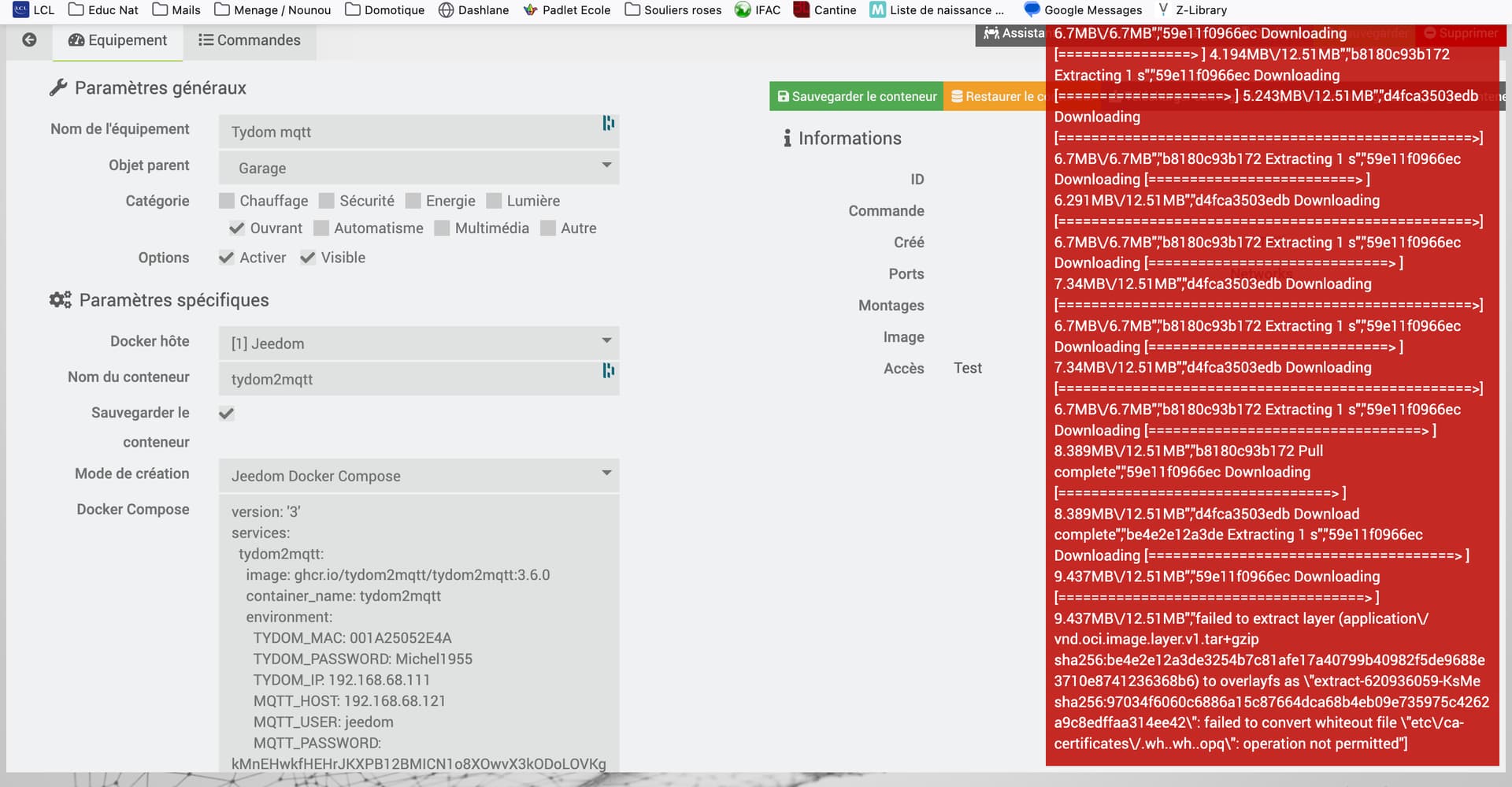
Task: Click the Image label in Informations
Action: (x=904, y=337)
